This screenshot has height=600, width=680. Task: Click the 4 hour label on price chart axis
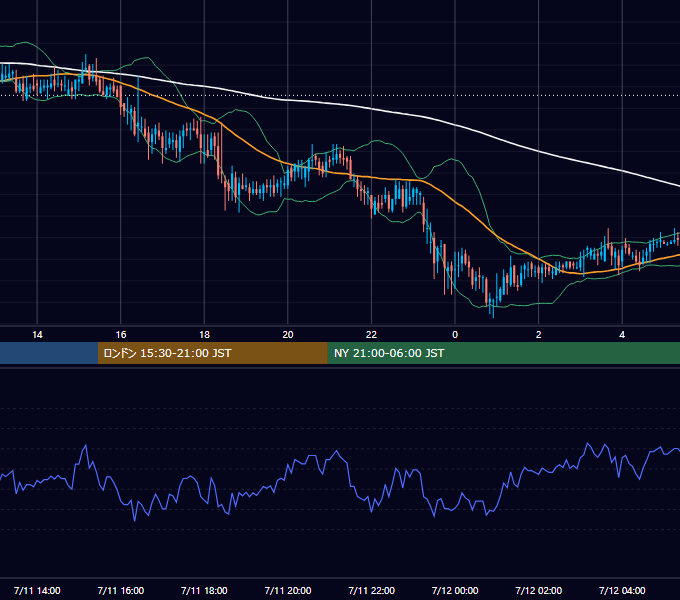(x=622, y=335)
